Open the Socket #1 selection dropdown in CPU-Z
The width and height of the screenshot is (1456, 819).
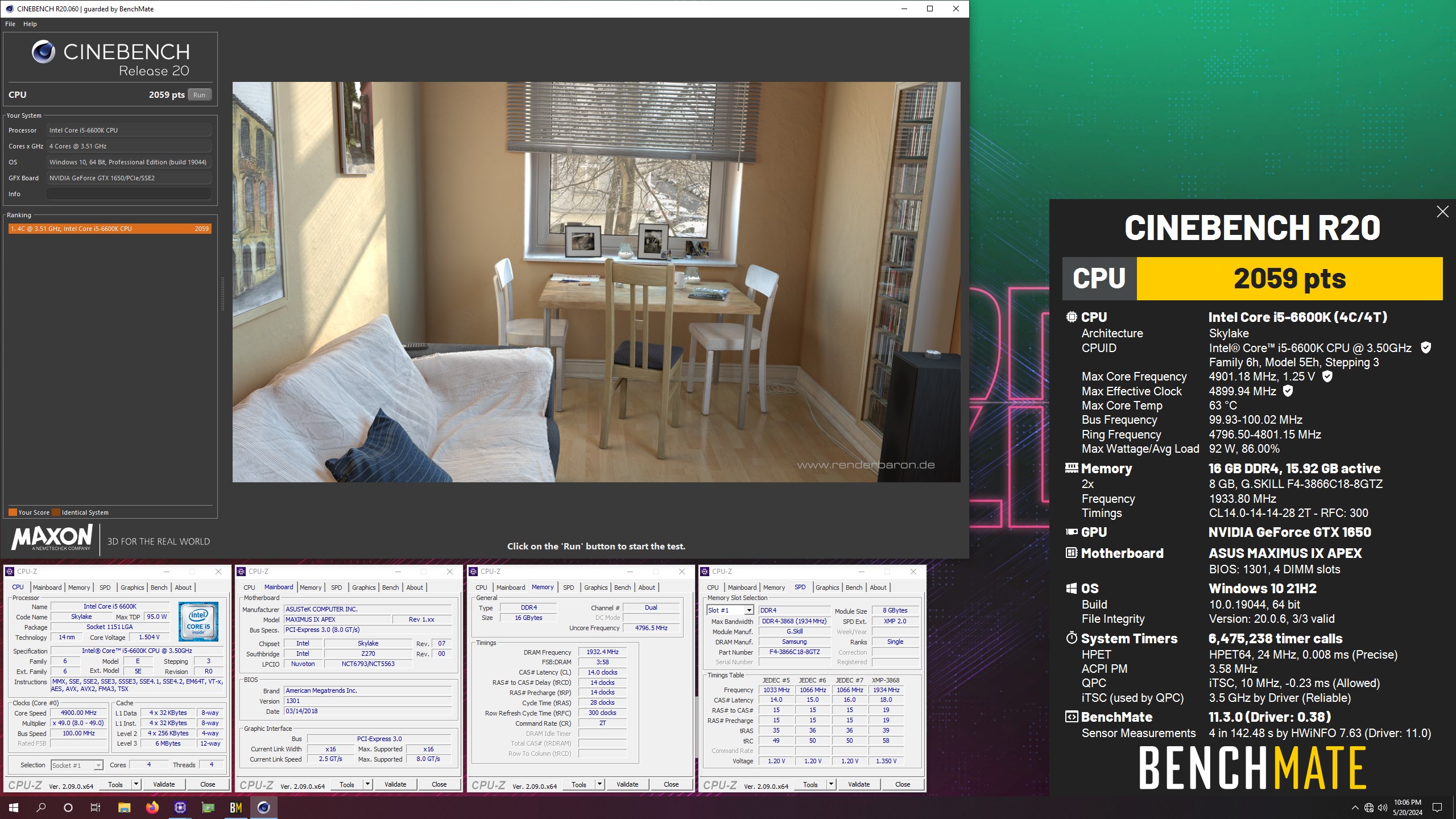pos(98,765)
